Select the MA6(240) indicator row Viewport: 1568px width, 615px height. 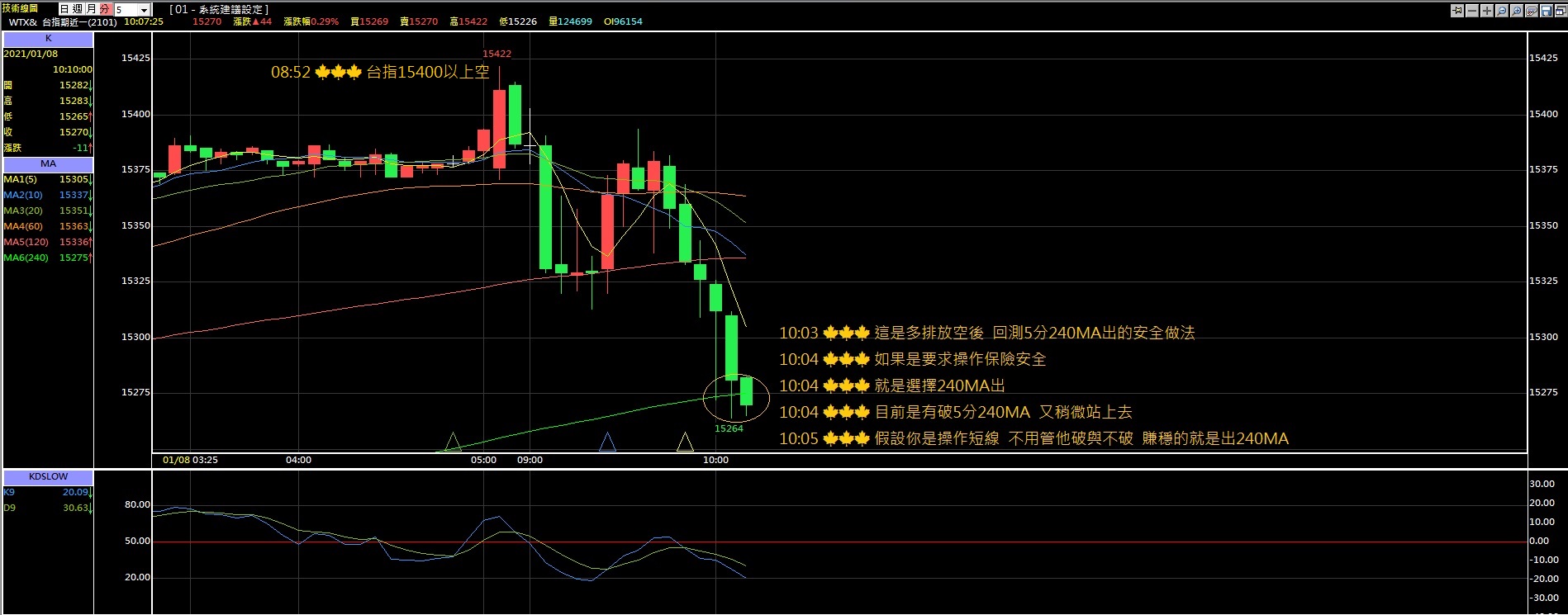pyautogui.click(x=48, y=258)
